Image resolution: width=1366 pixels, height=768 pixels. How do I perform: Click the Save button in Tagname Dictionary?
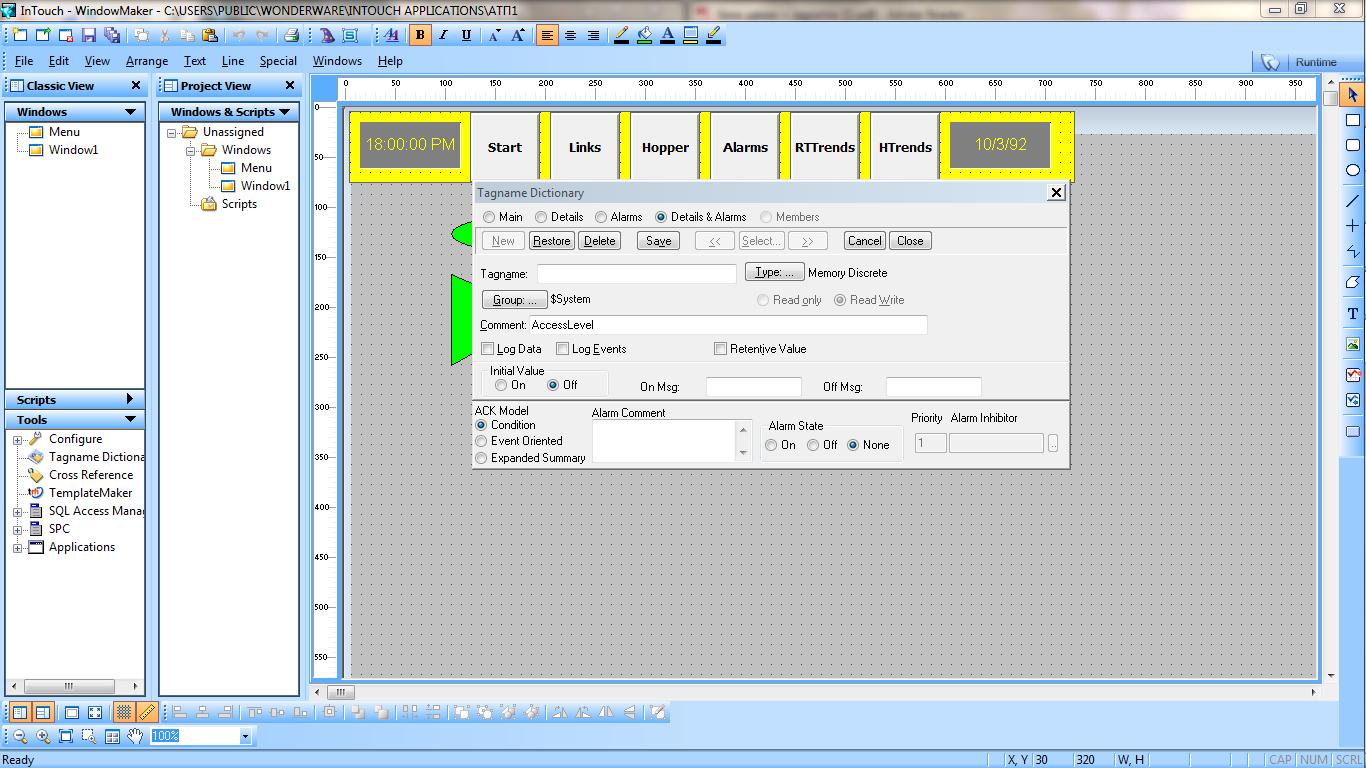[659, 241]
